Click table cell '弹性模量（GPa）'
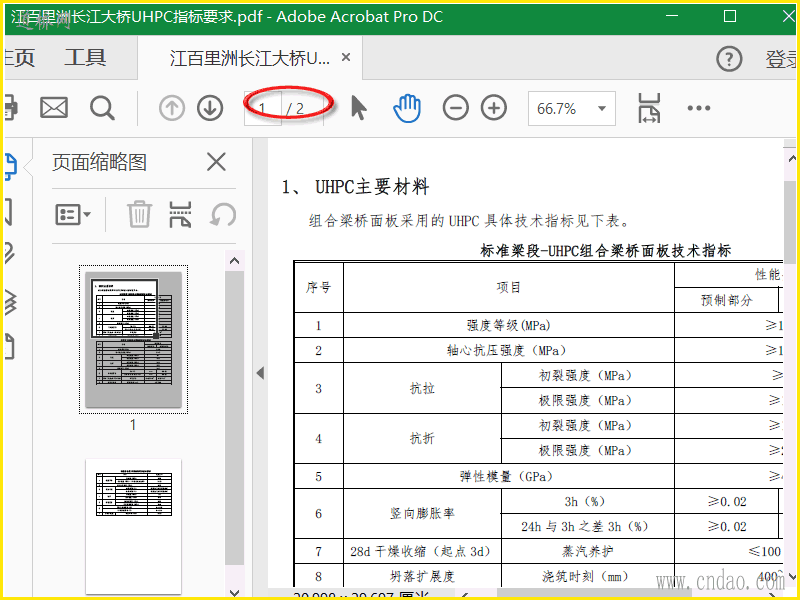800x600 pixels. click(509, 476)
